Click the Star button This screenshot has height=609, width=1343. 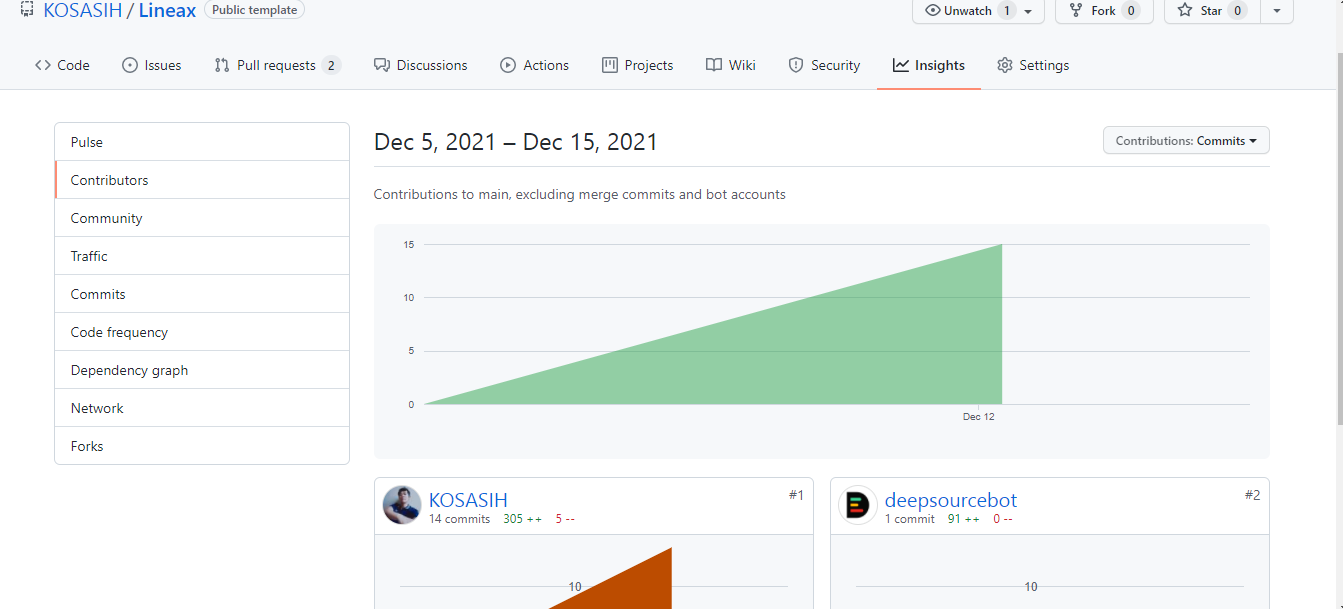pos(1211,11)
